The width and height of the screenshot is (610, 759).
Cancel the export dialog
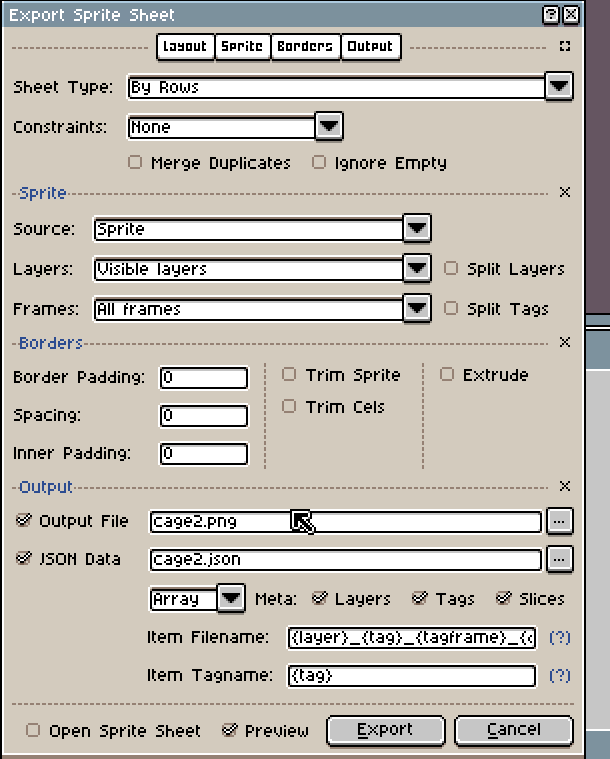pos(514,730)
